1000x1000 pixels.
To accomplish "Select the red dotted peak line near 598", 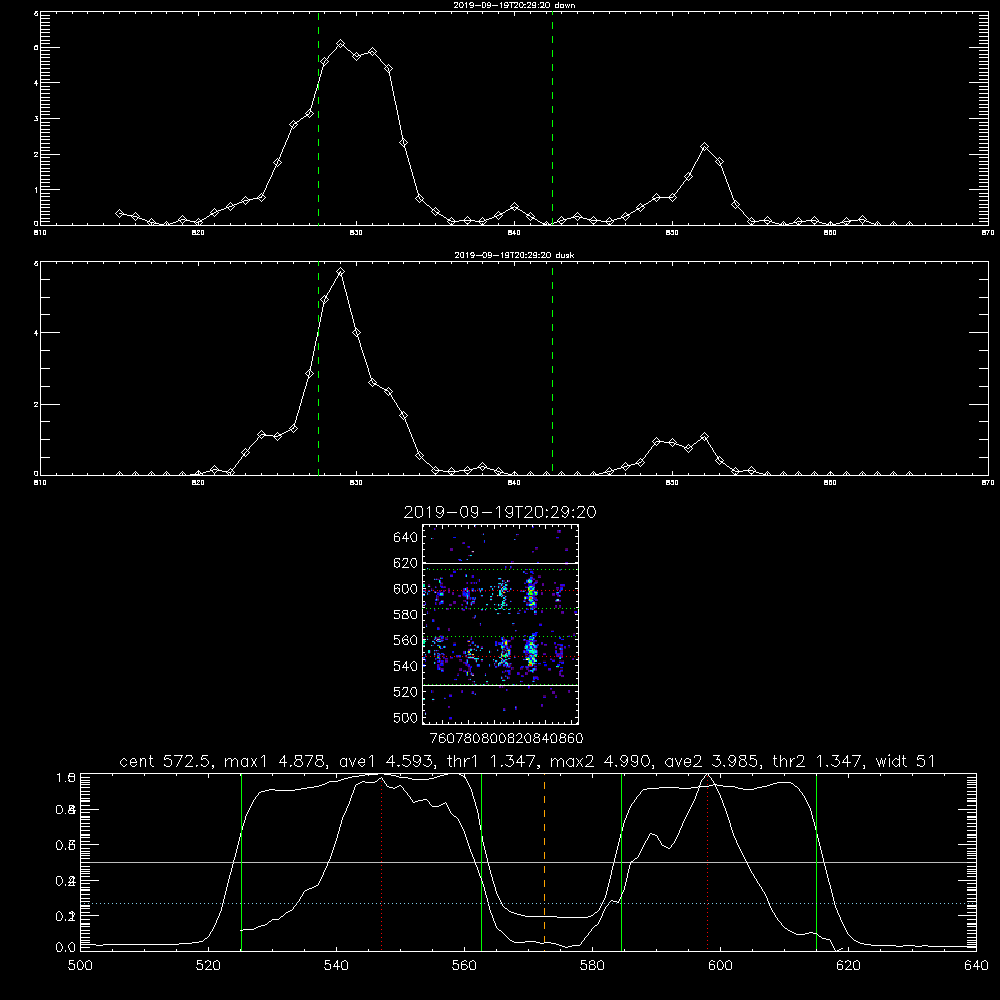I will coord(707,862).
